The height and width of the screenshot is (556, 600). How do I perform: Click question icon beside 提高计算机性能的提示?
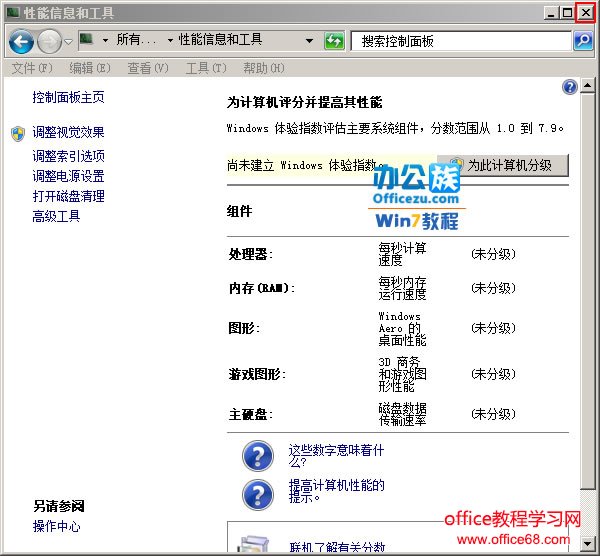tap(258, 495)
